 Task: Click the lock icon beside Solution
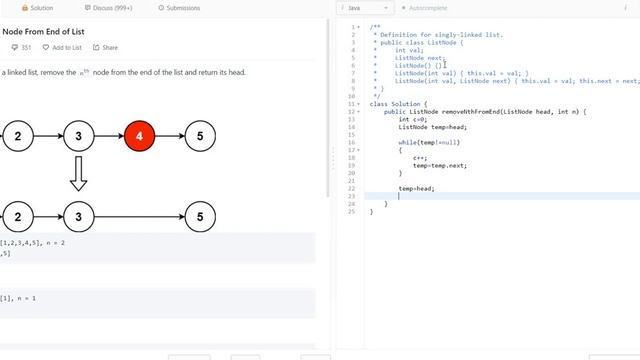click(x=25, y=8)
